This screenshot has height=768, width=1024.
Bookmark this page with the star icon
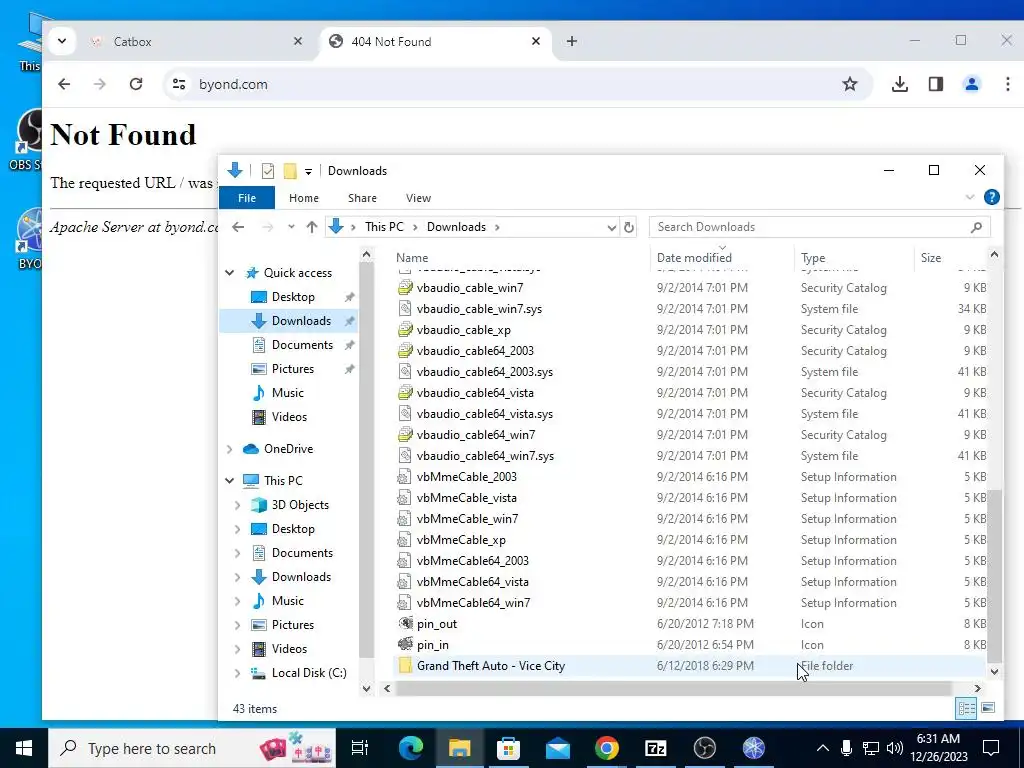pos(849,84)
